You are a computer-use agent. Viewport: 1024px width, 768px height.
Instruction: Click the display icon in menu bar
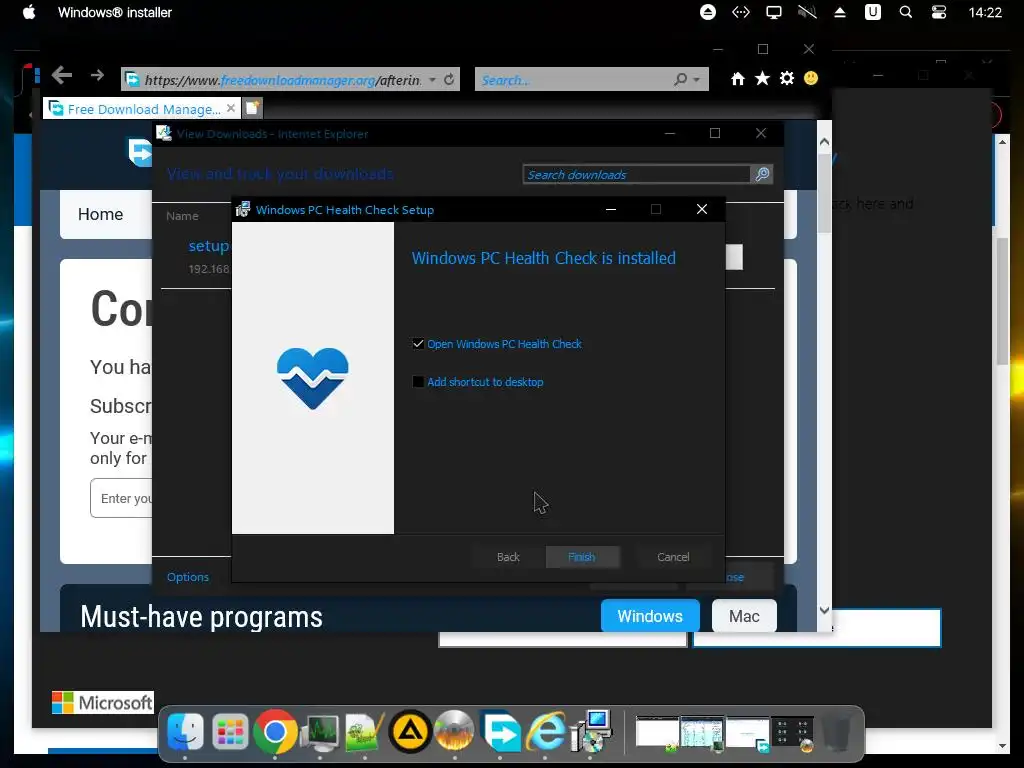(774, 12)
